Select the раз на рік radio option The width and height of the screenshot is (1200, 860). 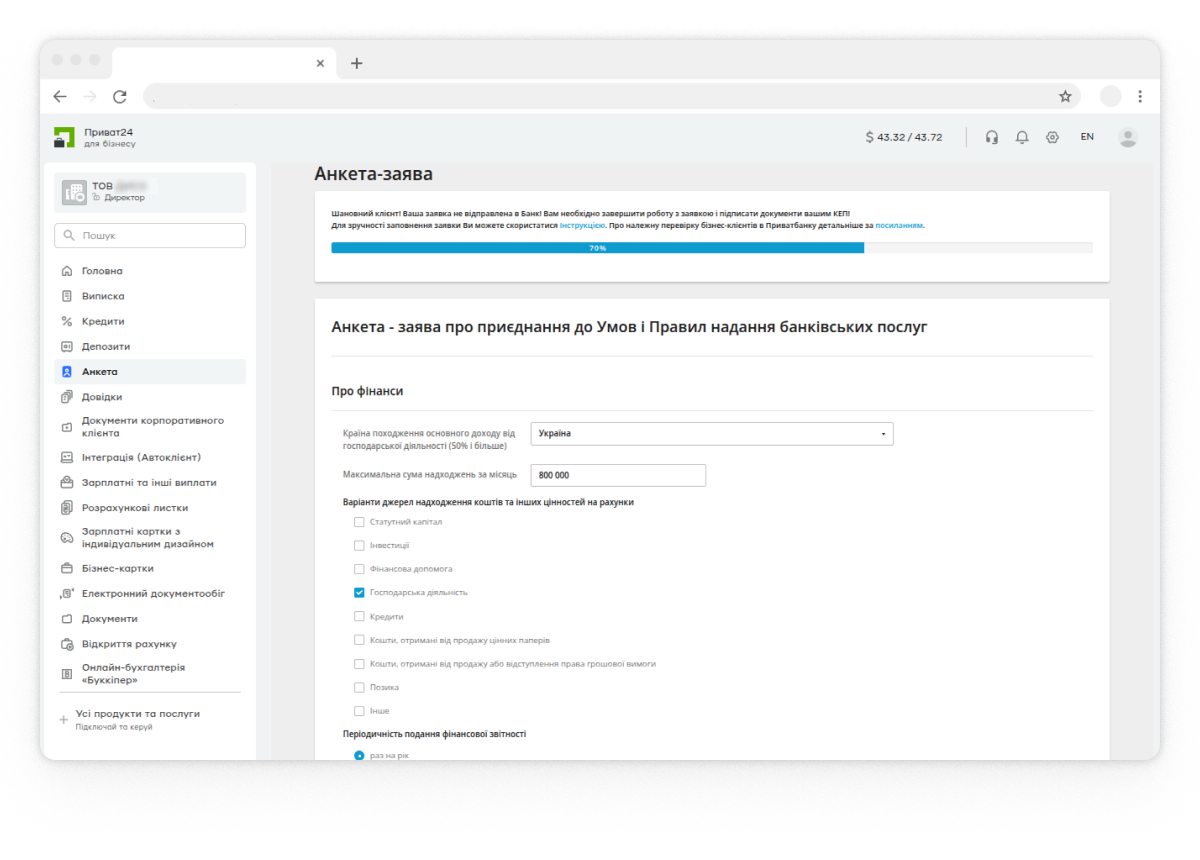tap(359, 756)
